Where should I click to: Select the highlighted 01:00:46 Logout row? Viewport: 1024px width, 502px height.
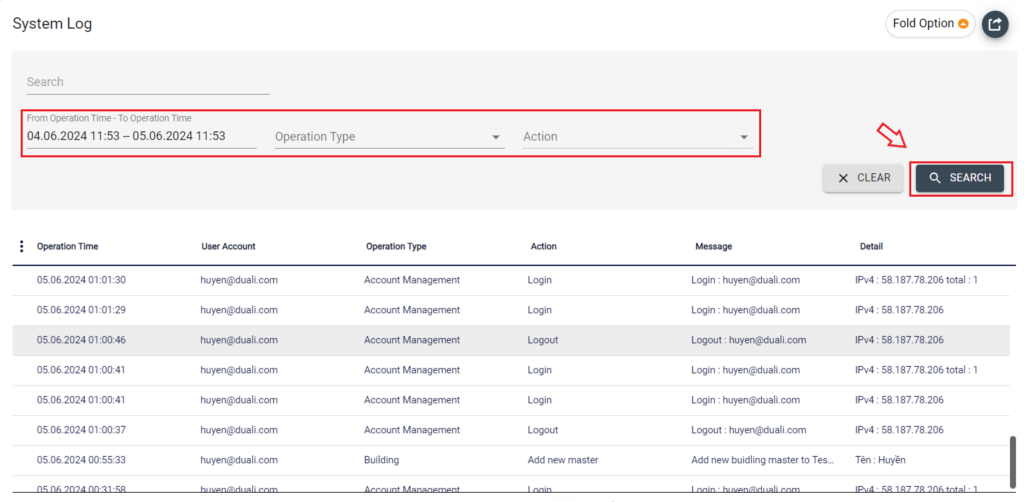[500, 340]
